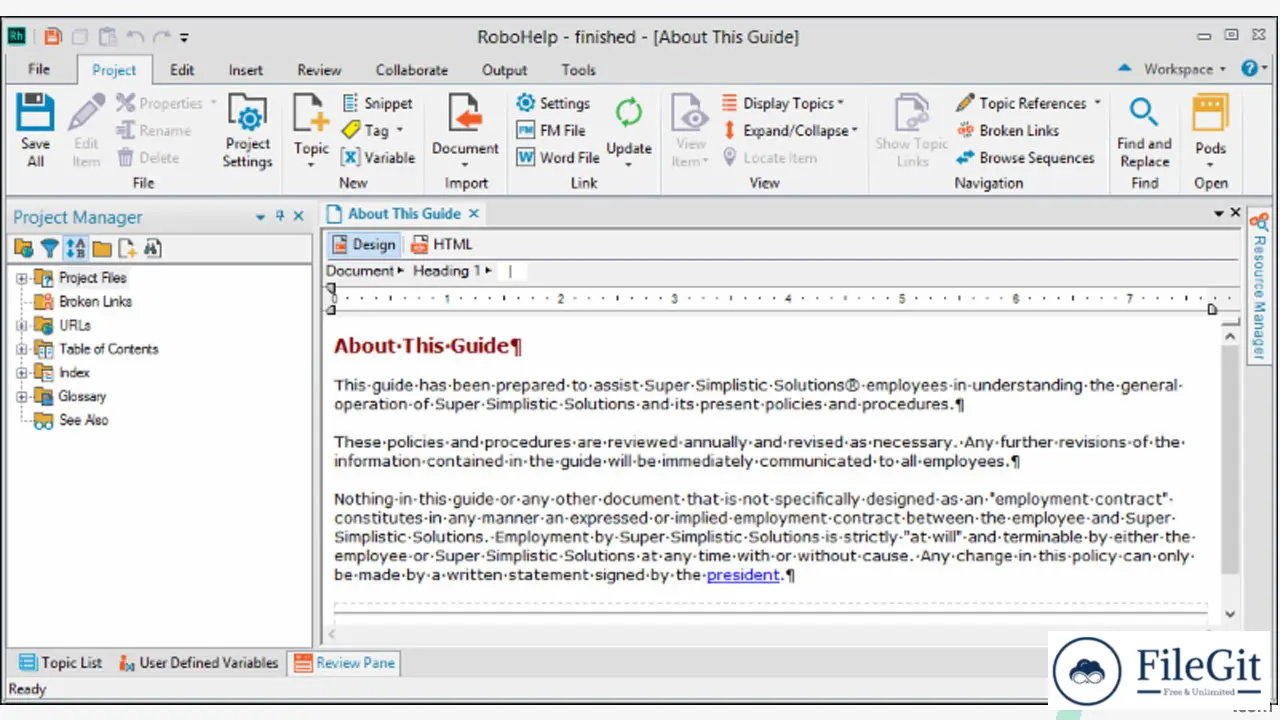Click the green Update icon

tap(629, 113)
